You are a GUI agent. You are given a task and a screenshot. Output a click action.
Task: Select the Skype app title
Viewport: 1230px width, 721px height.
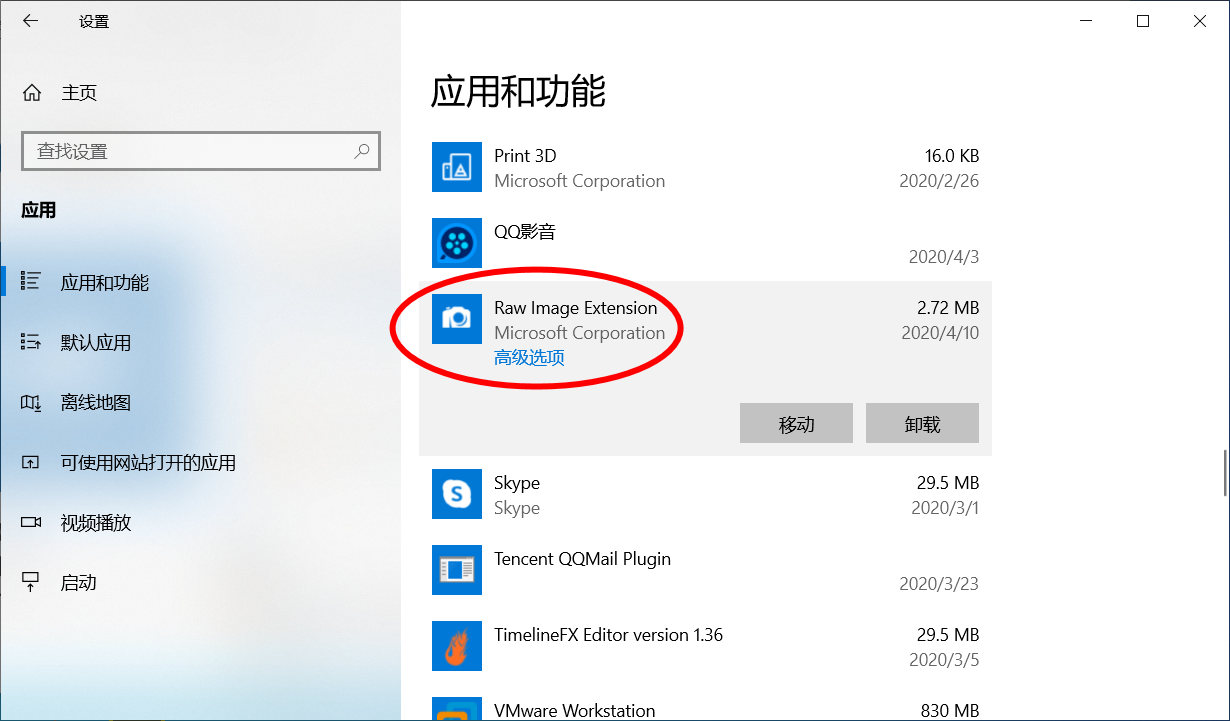pos(517,483)
